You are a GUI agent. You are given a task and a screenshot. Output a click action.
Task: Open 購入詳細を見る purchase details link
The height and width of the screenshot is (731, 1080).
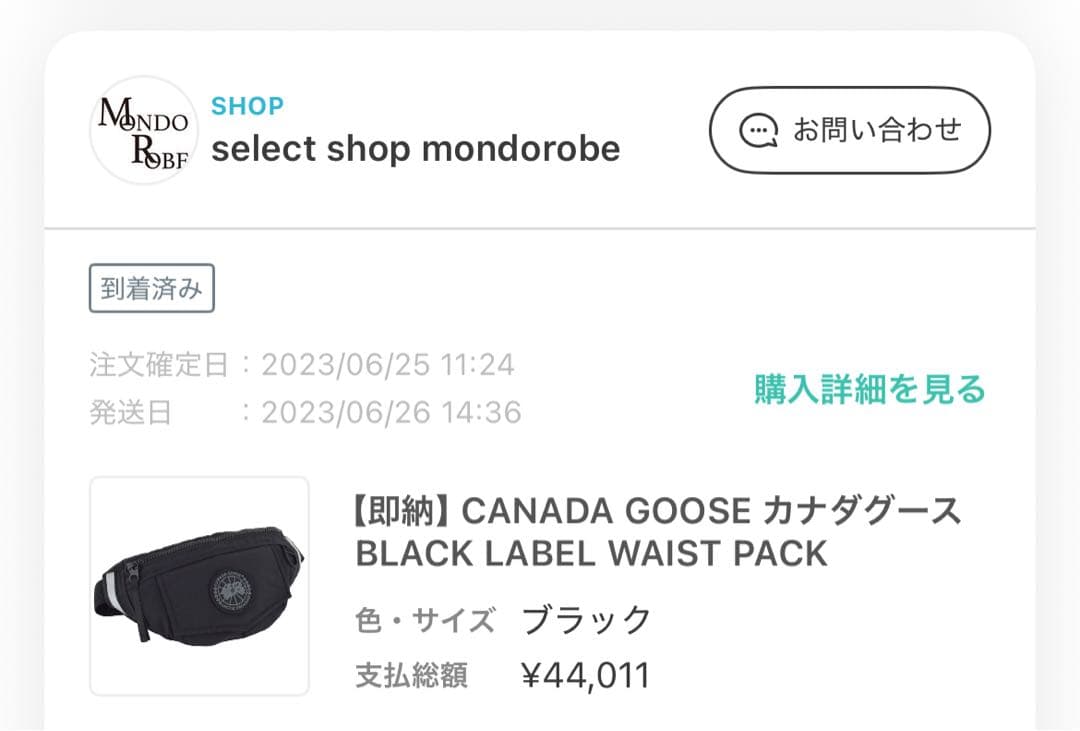point(865,390)
